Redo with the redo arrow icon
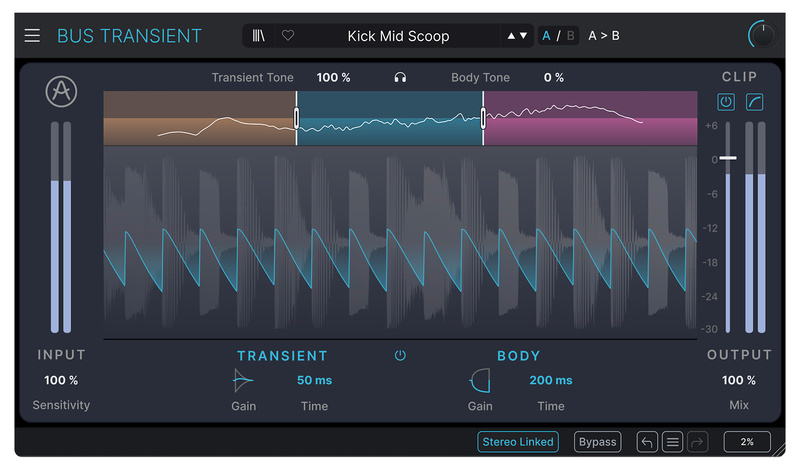The height and width of the screenshot is (469, 800). [697, 442]
